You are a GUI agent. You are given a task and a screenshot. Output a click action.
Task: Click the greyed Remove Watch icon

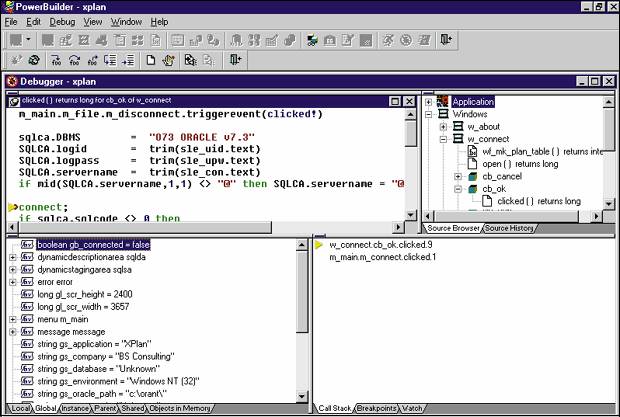click(x=208, y=60)
